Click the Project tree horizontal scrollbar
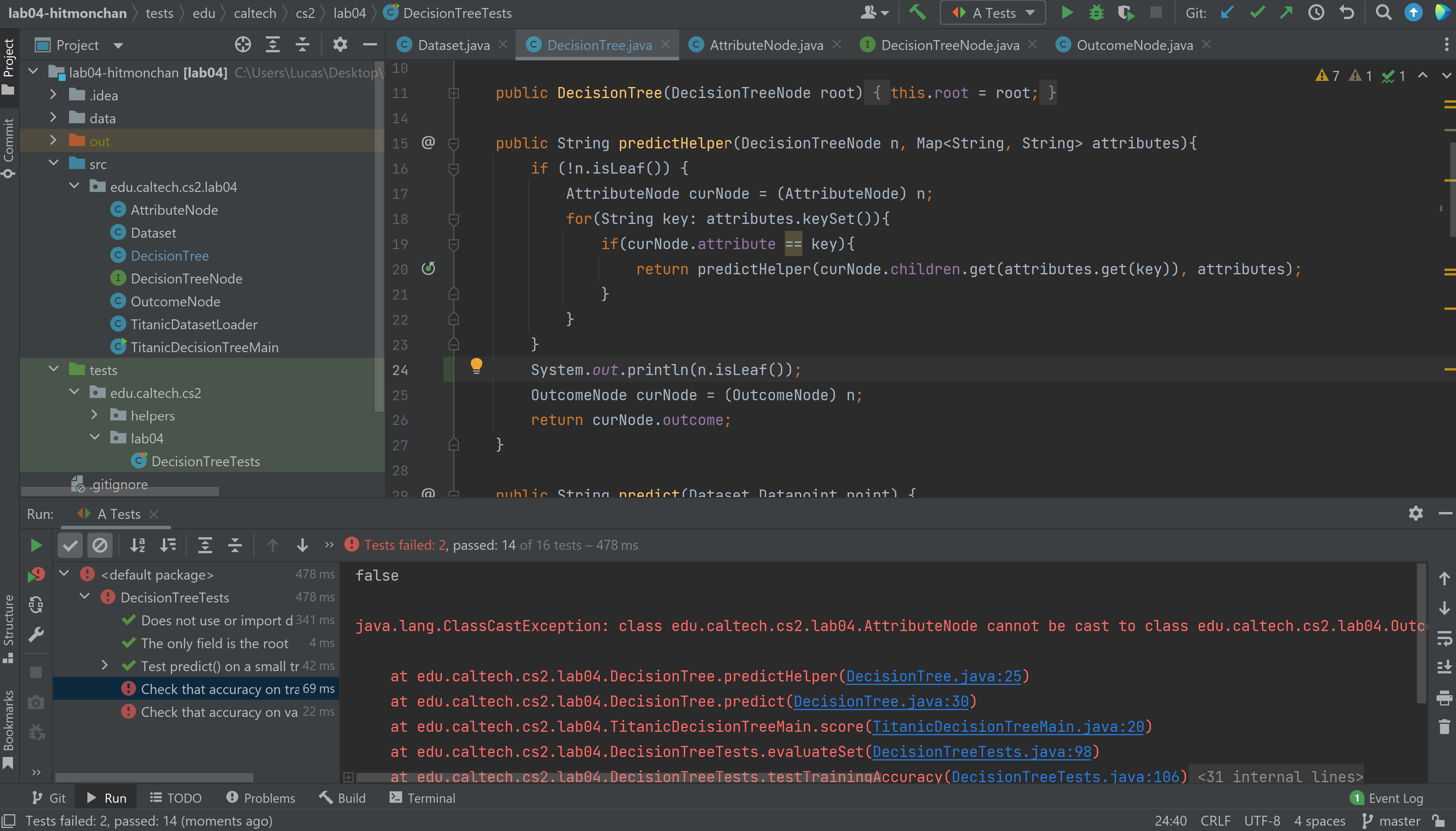1456x831 pixels. click(x=120, y=491)
